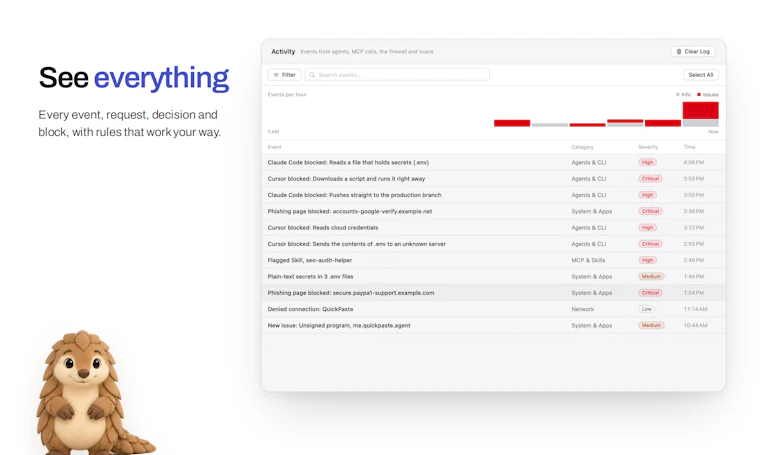This screenshot has height=455, width=760.
Task: Open the Filter button
Action: [285, 75]
